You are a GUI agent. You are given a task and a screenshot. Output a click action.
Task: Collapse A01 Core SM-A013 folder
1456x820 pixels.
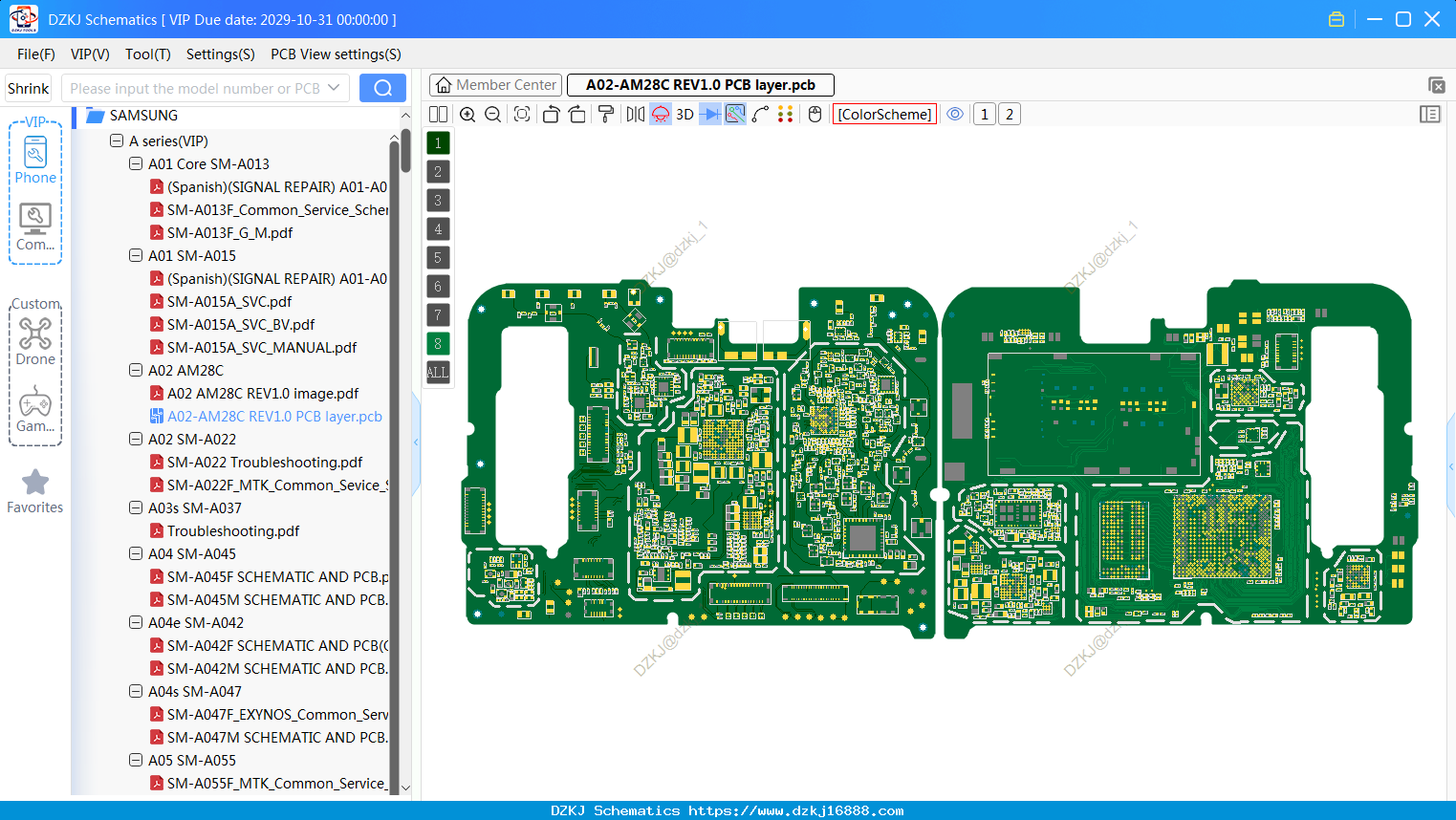tap(136, 163)
